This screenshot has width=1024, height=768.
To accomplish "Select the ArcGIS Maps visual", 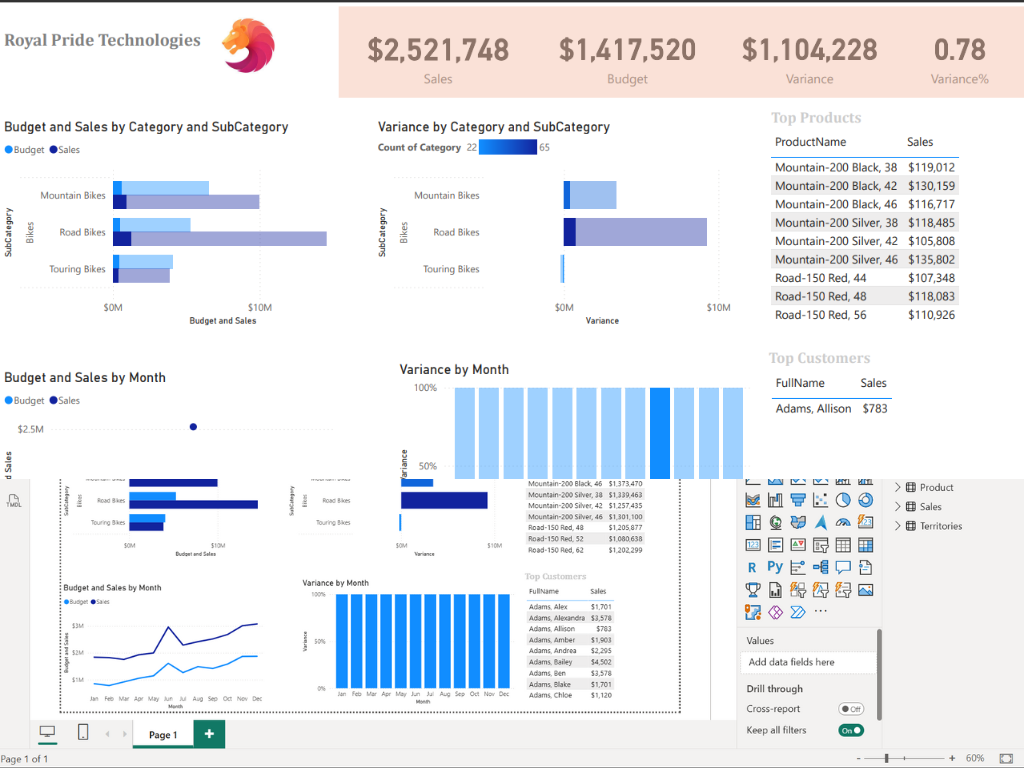I will [x=753, y=612].
